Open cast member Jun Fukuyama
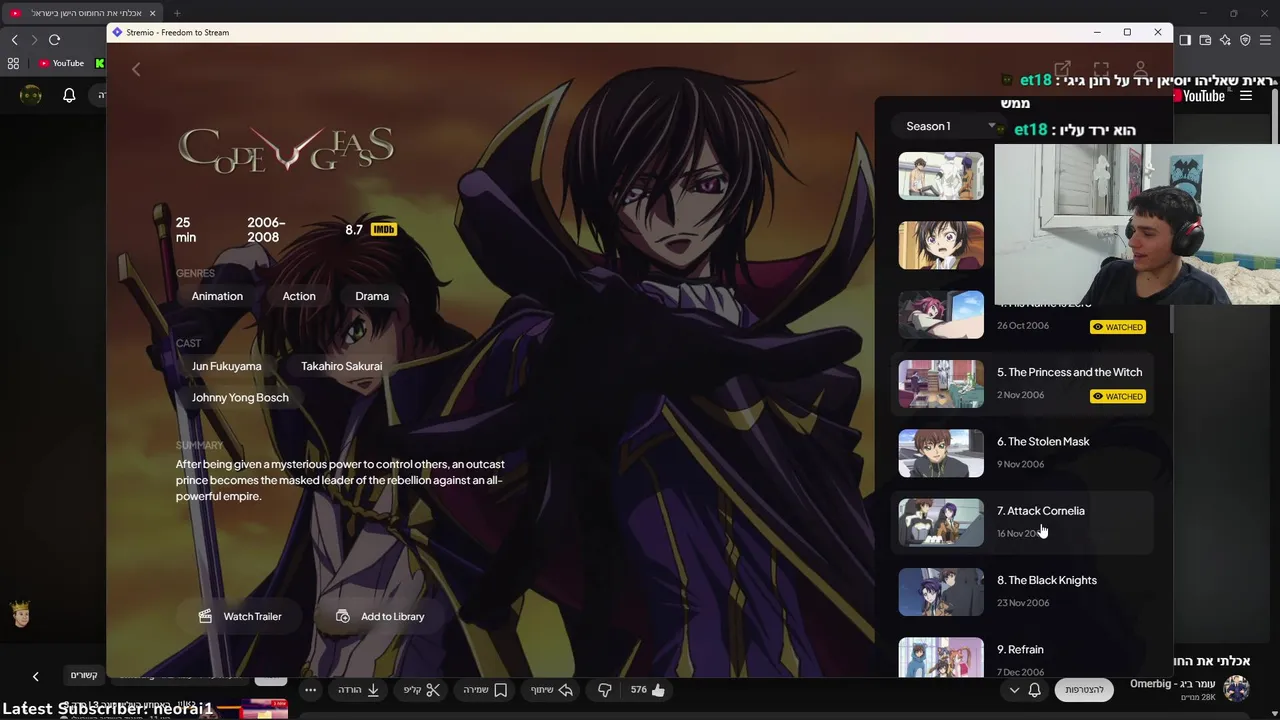1280x720 pixels. [x=226, y=366]
